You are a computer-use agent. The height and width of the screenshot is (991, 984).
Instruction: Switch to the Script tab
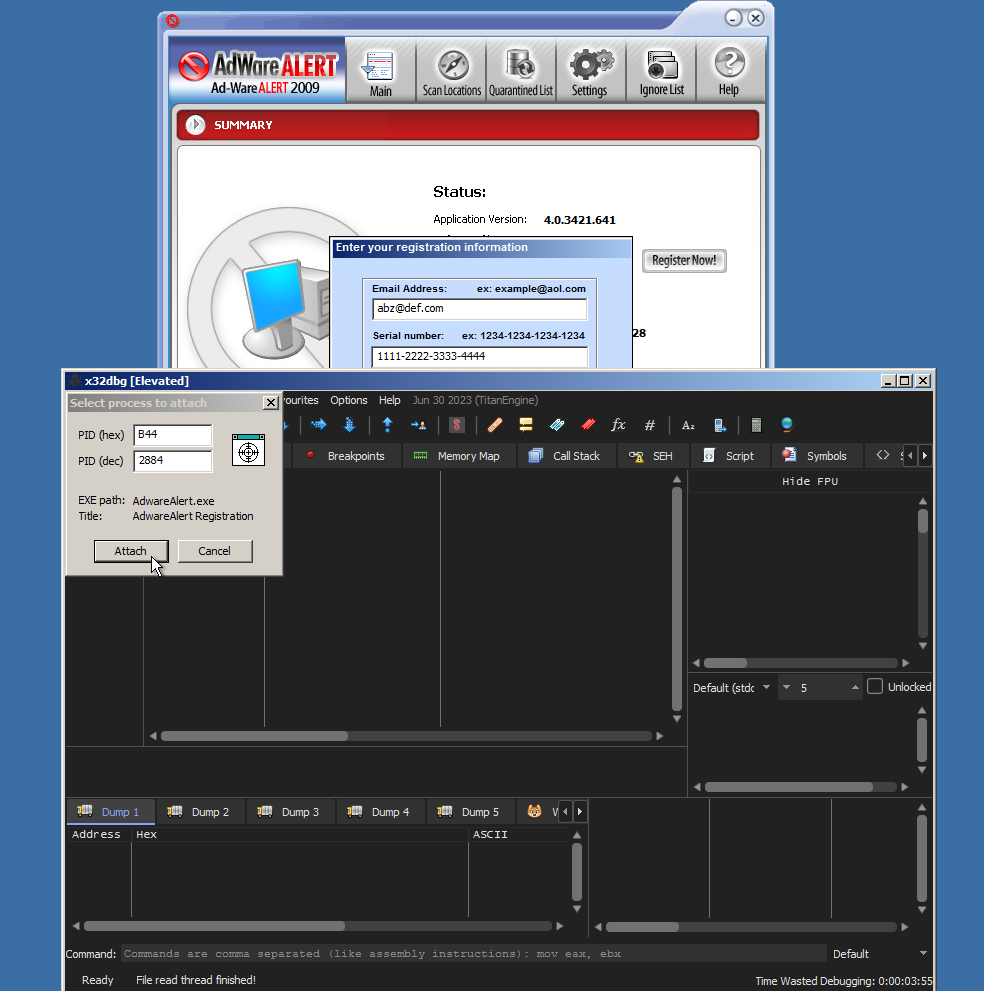[x=729, y=456]
